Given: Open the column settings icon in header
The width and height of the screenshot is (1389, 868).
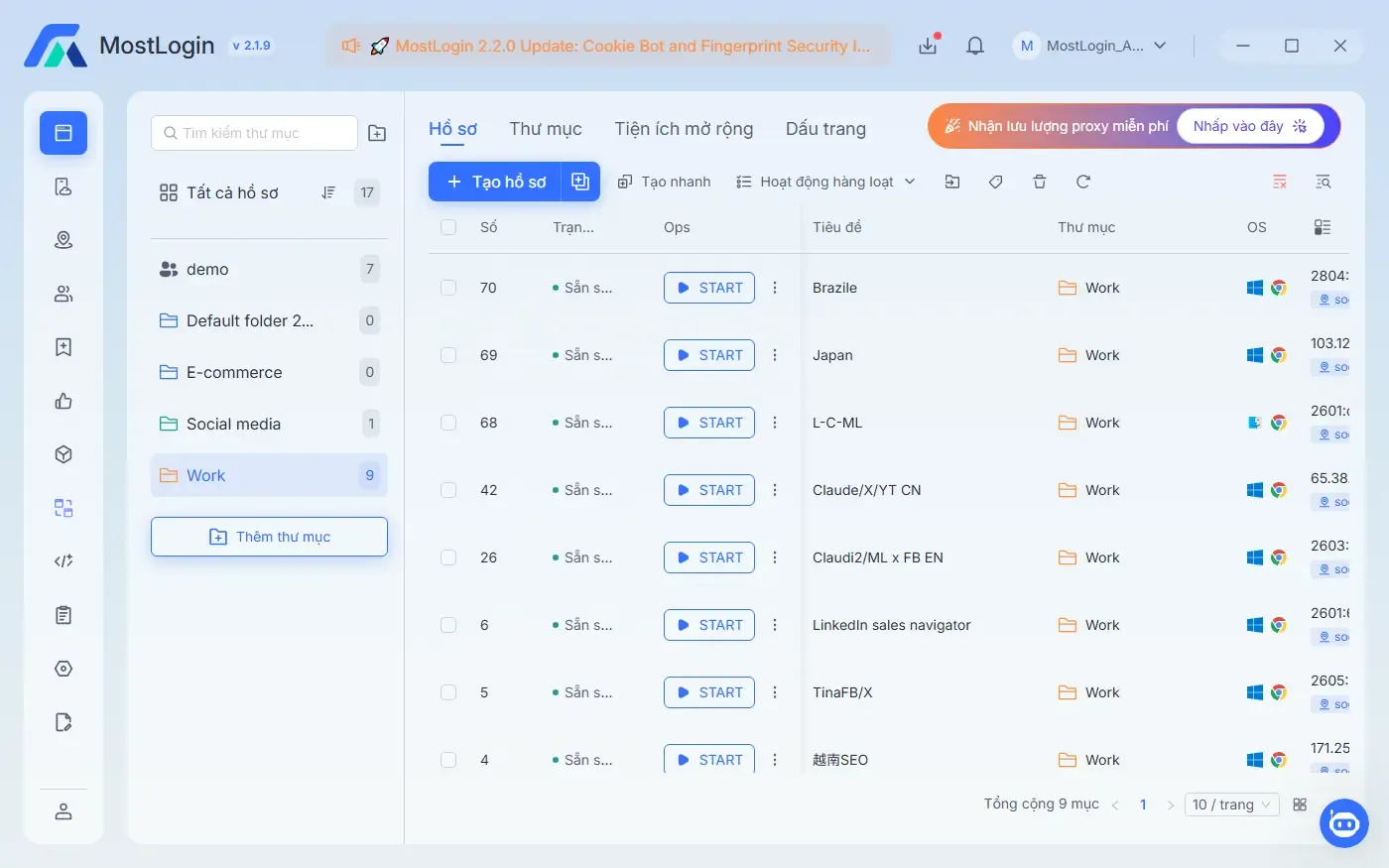Looking at the screenshot, I should [1323, 227].
